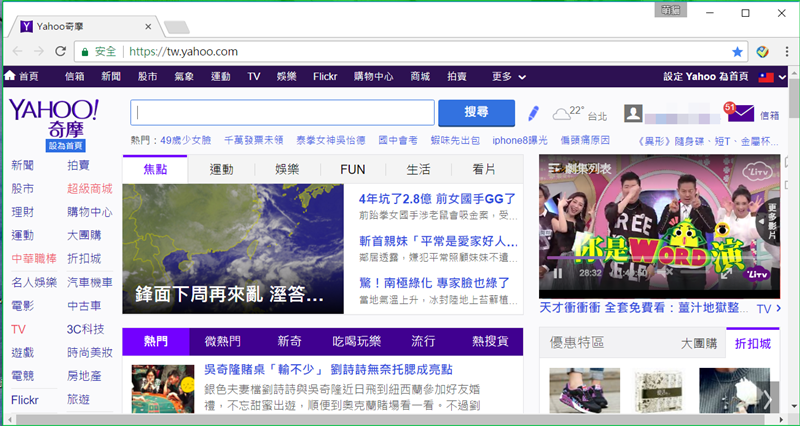
Task: Click the cloudy weather icon for 台北
Action: 561,114
